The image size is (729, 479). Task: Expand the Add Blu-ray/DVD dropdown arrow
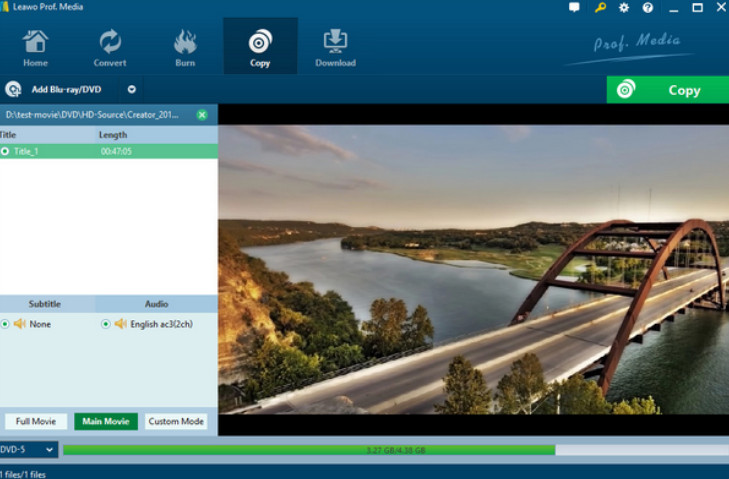pos(132,89)
